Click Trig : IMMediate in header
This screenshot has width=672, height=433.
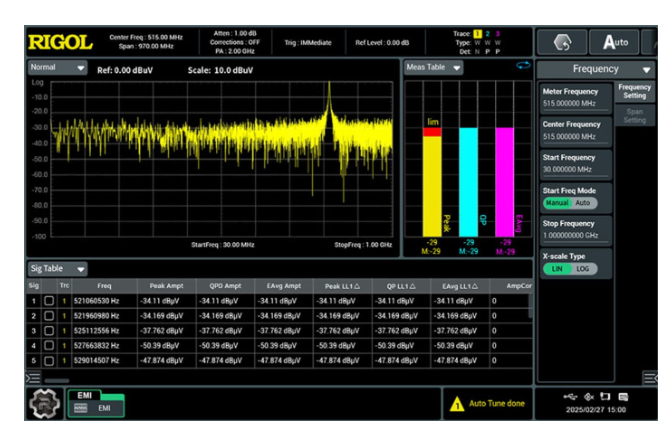pos(308,42)
